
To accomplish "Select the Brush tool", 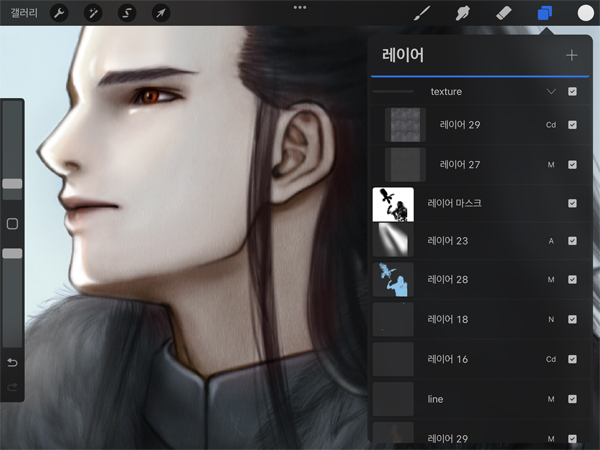I will click(x=422, y=13).
